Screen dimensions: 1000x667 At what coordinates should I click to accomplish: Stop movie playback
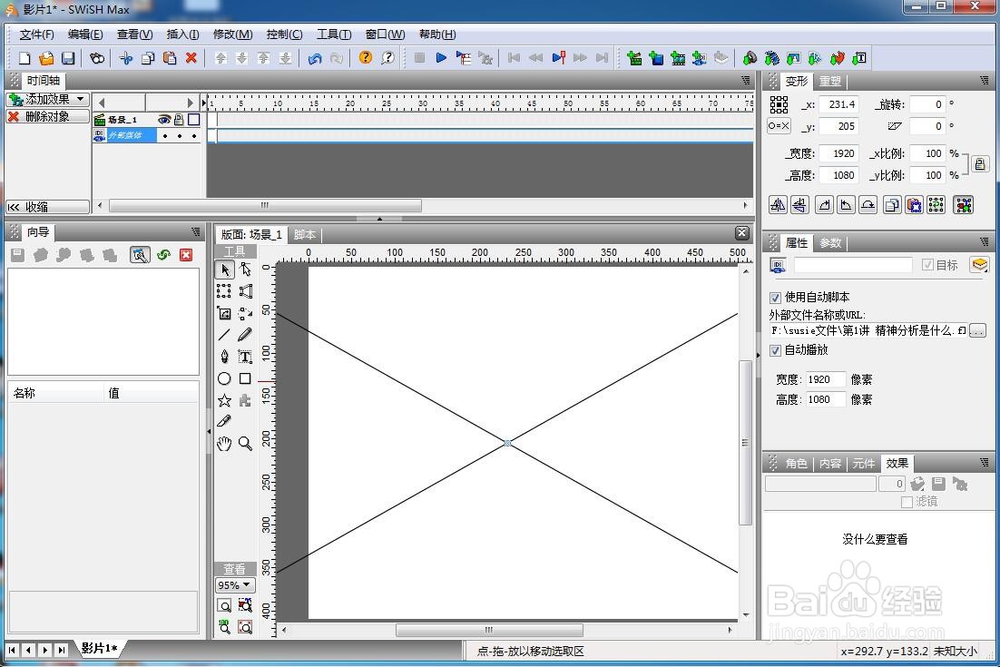pos(420,58)
